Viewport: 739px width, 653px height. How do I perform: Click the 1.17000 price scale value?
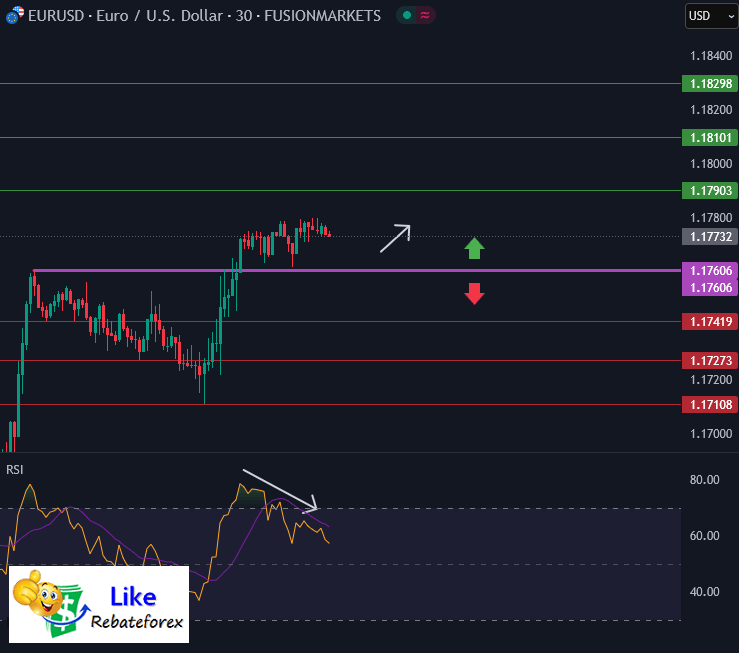tap(711, 434)
